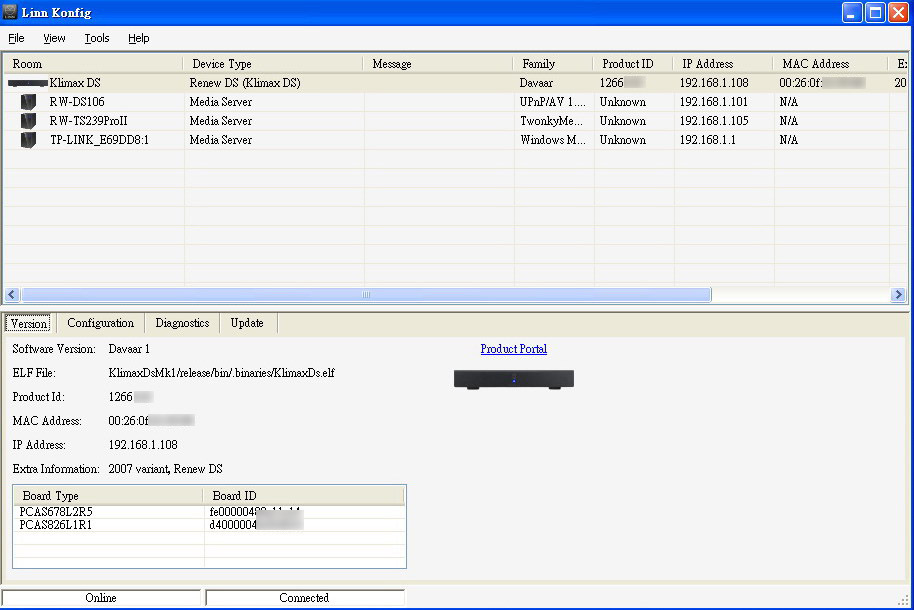Click the Klimax DS product image

(x=514, y=379)
